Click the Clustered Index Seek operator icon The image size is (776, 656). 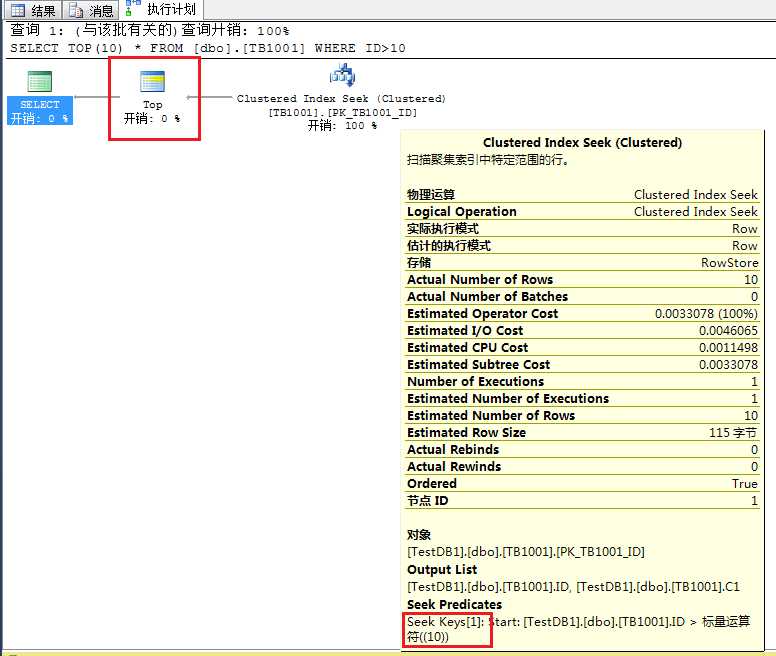tap(342, 75)
